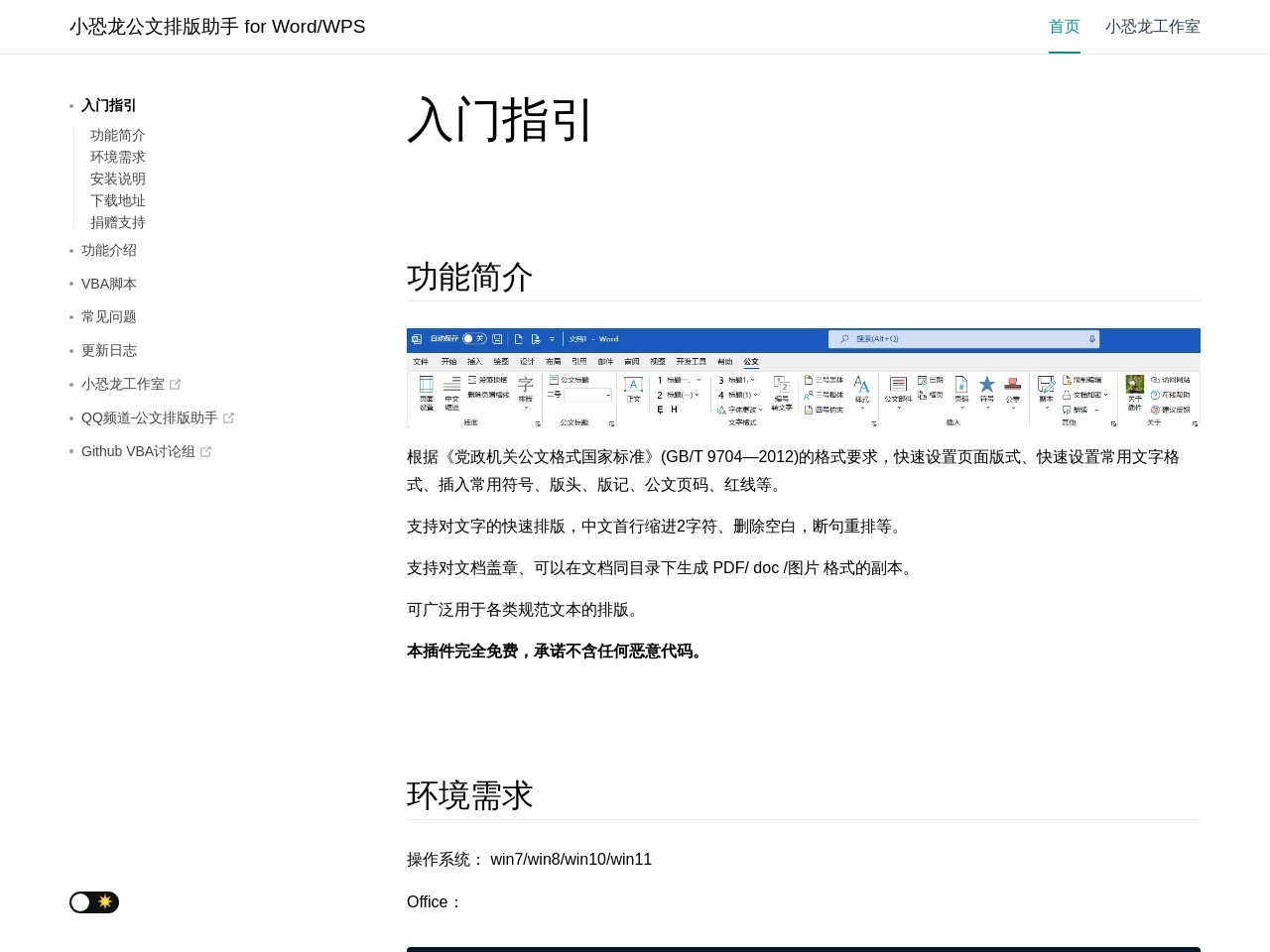Click the star 符号 icon in ribbon

click(x=986, y=386)
